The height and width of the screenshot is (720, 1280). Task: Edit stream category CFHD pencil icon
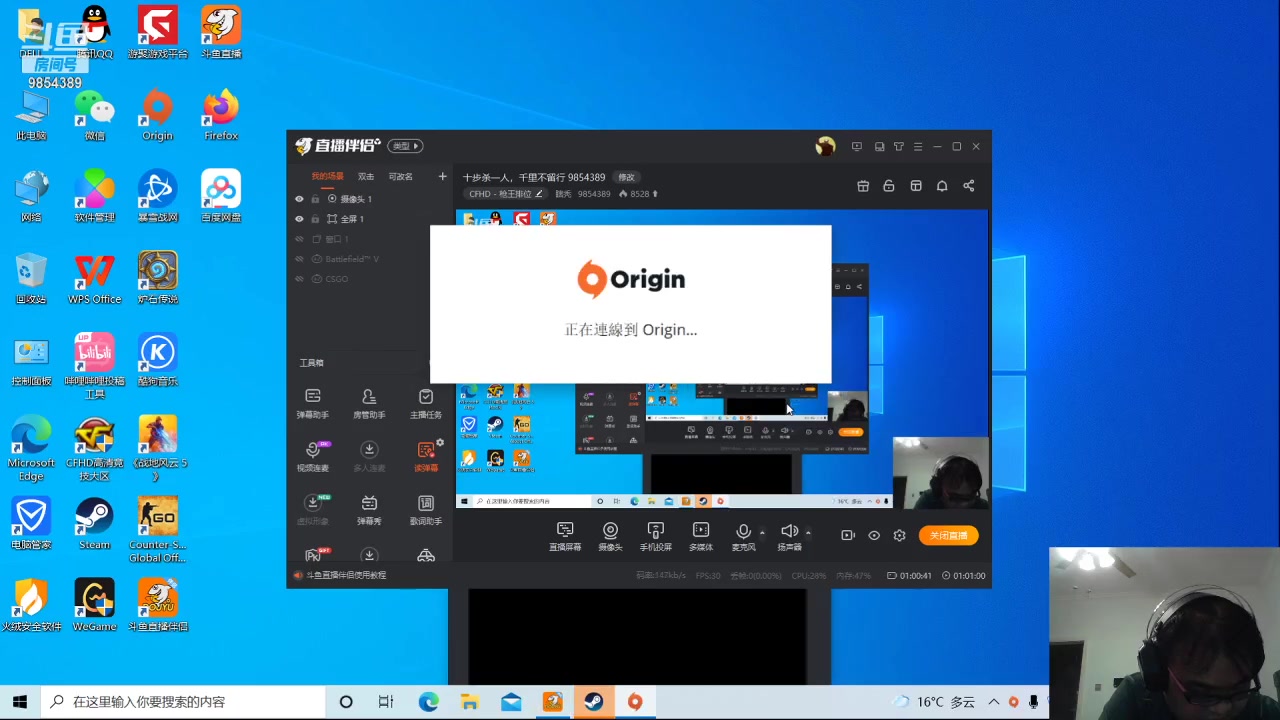(x=539, y=194)
